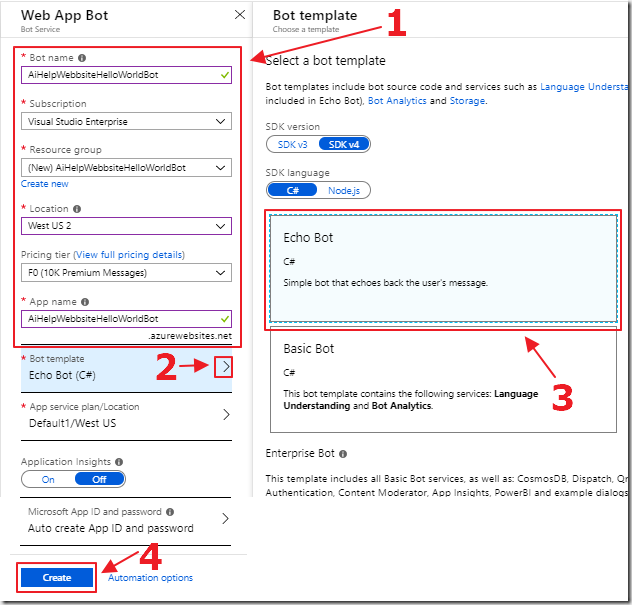Show info tooltip for Application Insights
632x605 pixels.
[x=119, y=462]
